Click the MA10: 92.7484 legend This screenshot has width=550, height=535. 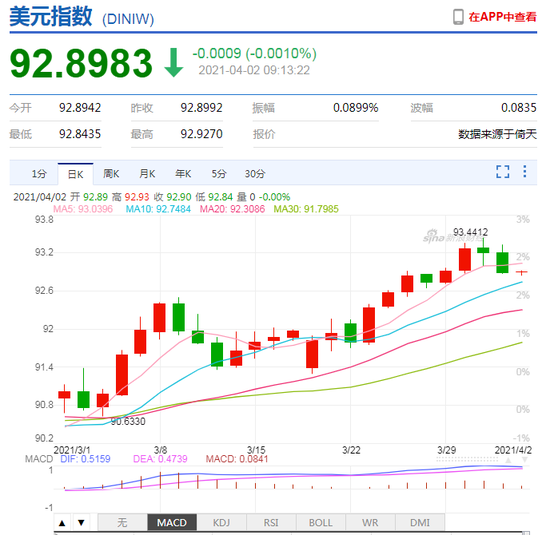click(x=158, y=209)
